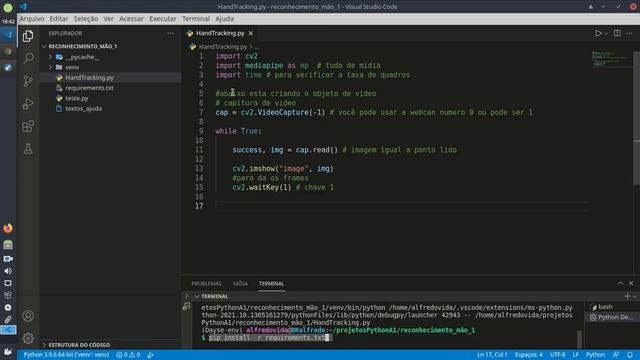Screen dimensions: 640x360
Task: Change language mode via Python
Action: click(596, 355)
